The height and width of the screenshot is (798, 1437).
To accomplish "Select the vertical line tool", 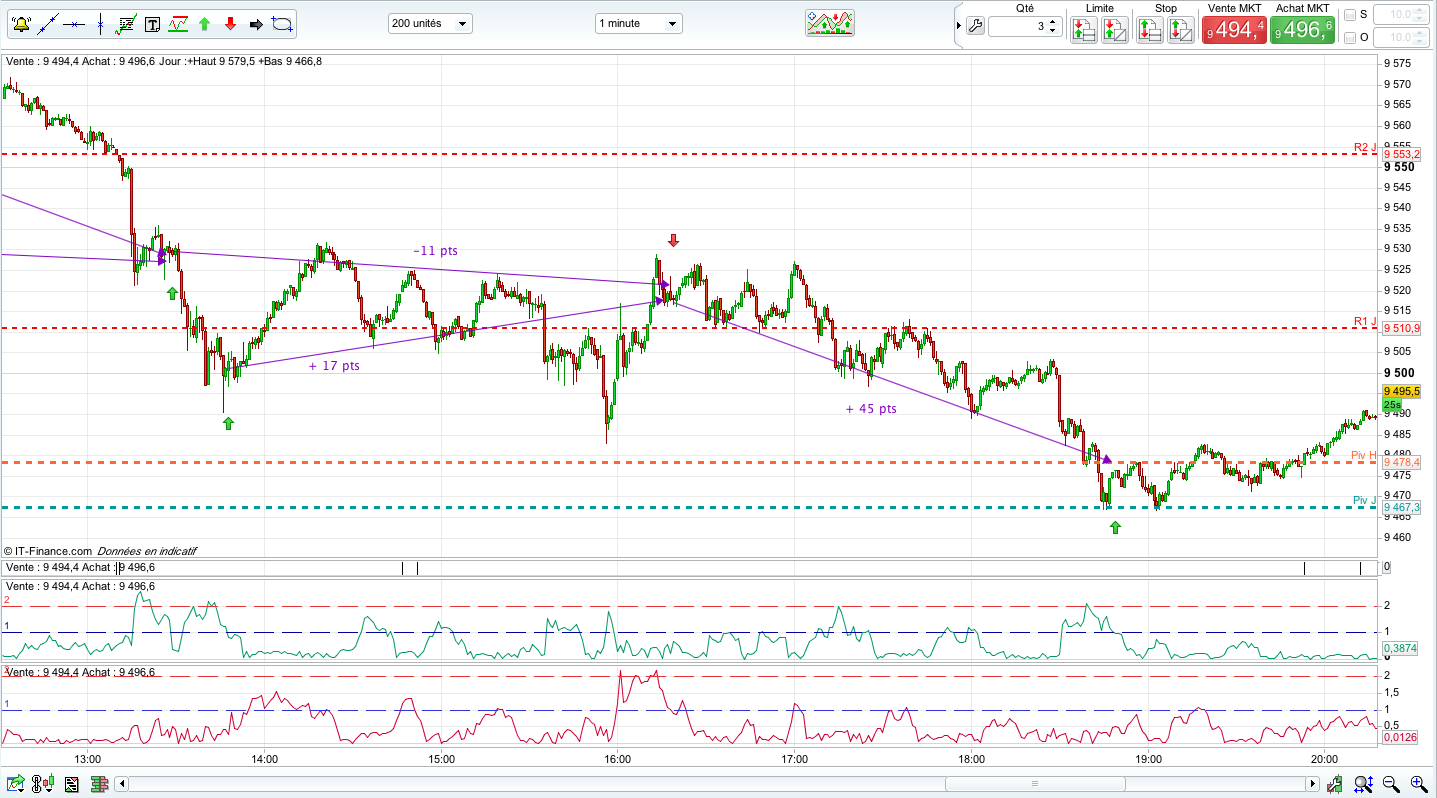I will pos(100,24).
